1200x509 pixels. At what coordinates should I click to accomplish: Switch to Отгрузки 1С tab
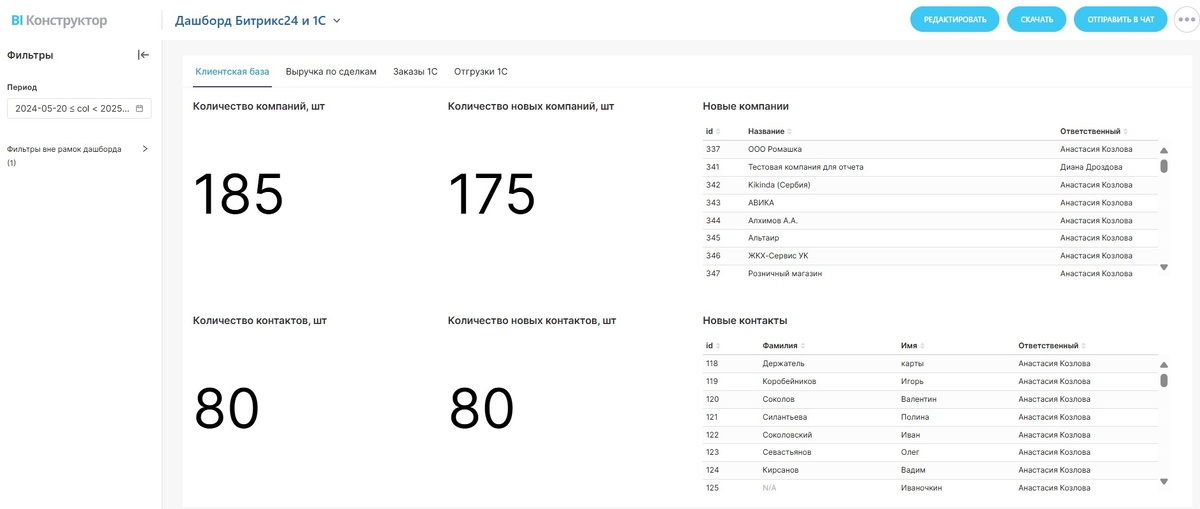pyautogui.click(x=481, y=72)
